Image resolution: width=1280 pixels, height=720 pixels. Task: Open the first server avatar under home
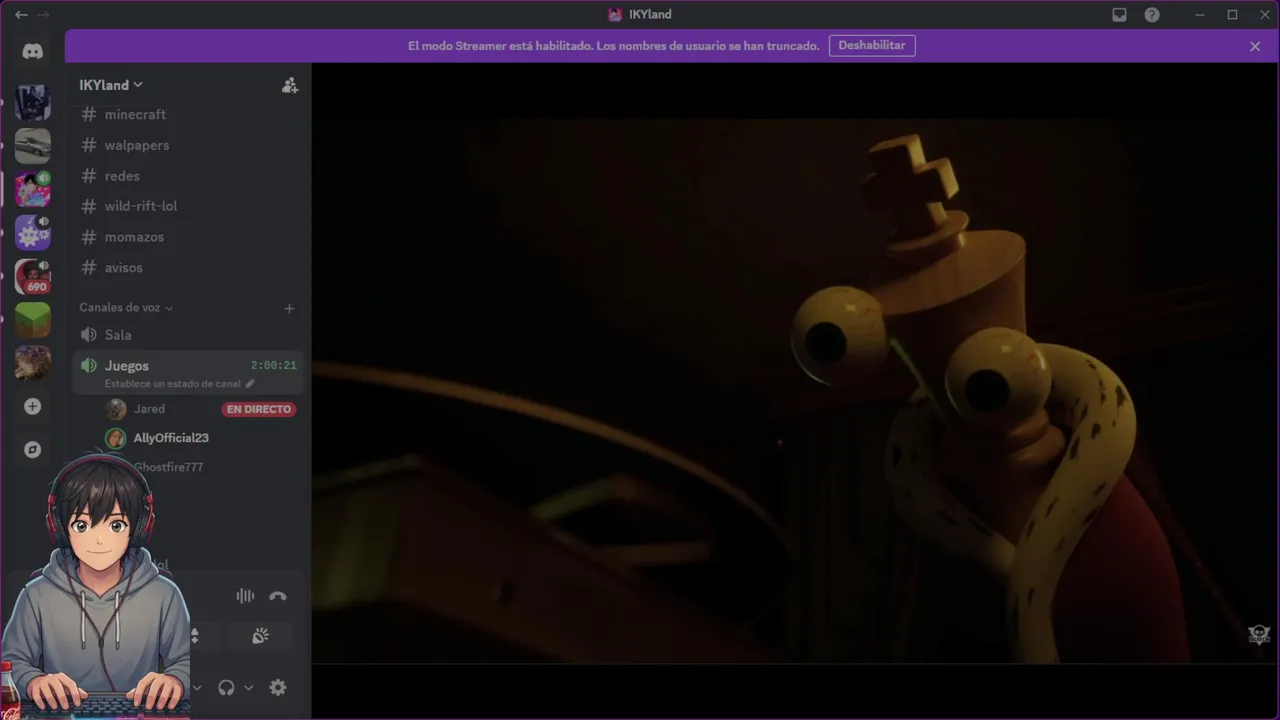(33, 102)
